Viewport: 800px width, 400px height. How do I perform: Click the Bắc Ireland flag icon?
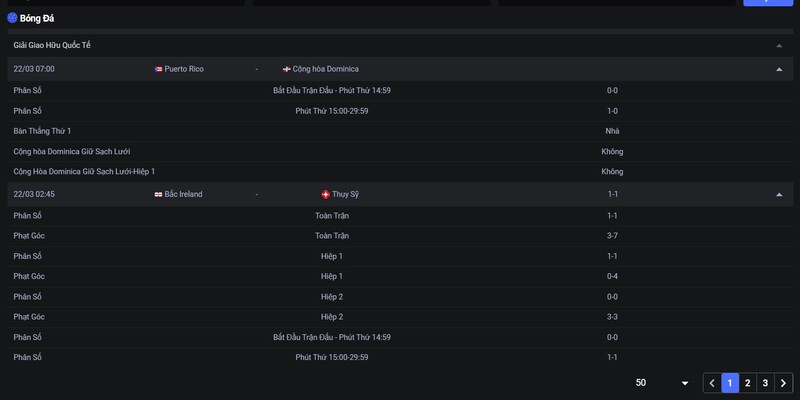[x=158, y=194]
